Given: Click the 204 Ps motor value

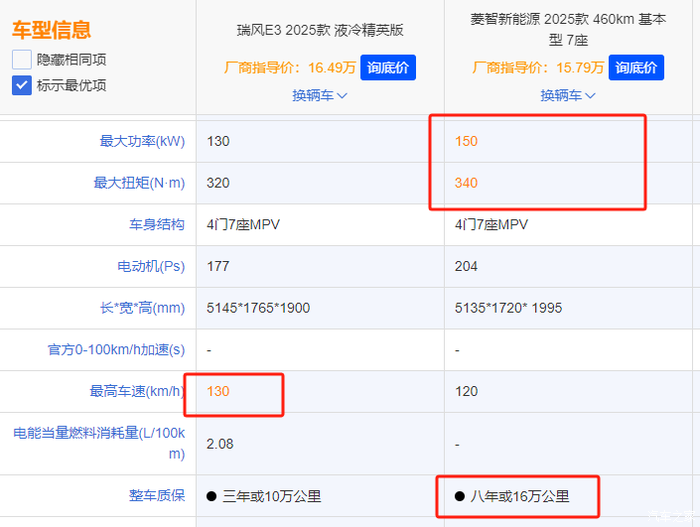Looking at the screenshot, I should [x=466, y=266].
